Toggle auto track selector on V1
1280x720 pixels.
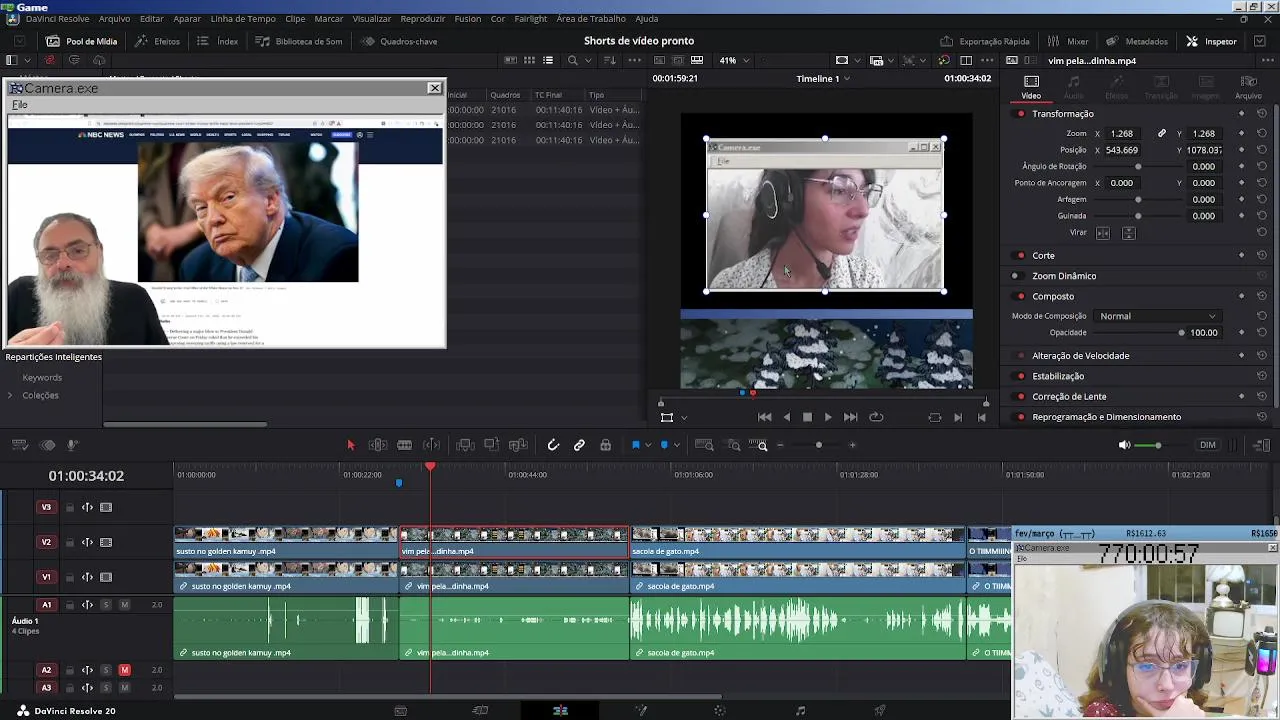point(87,577)
